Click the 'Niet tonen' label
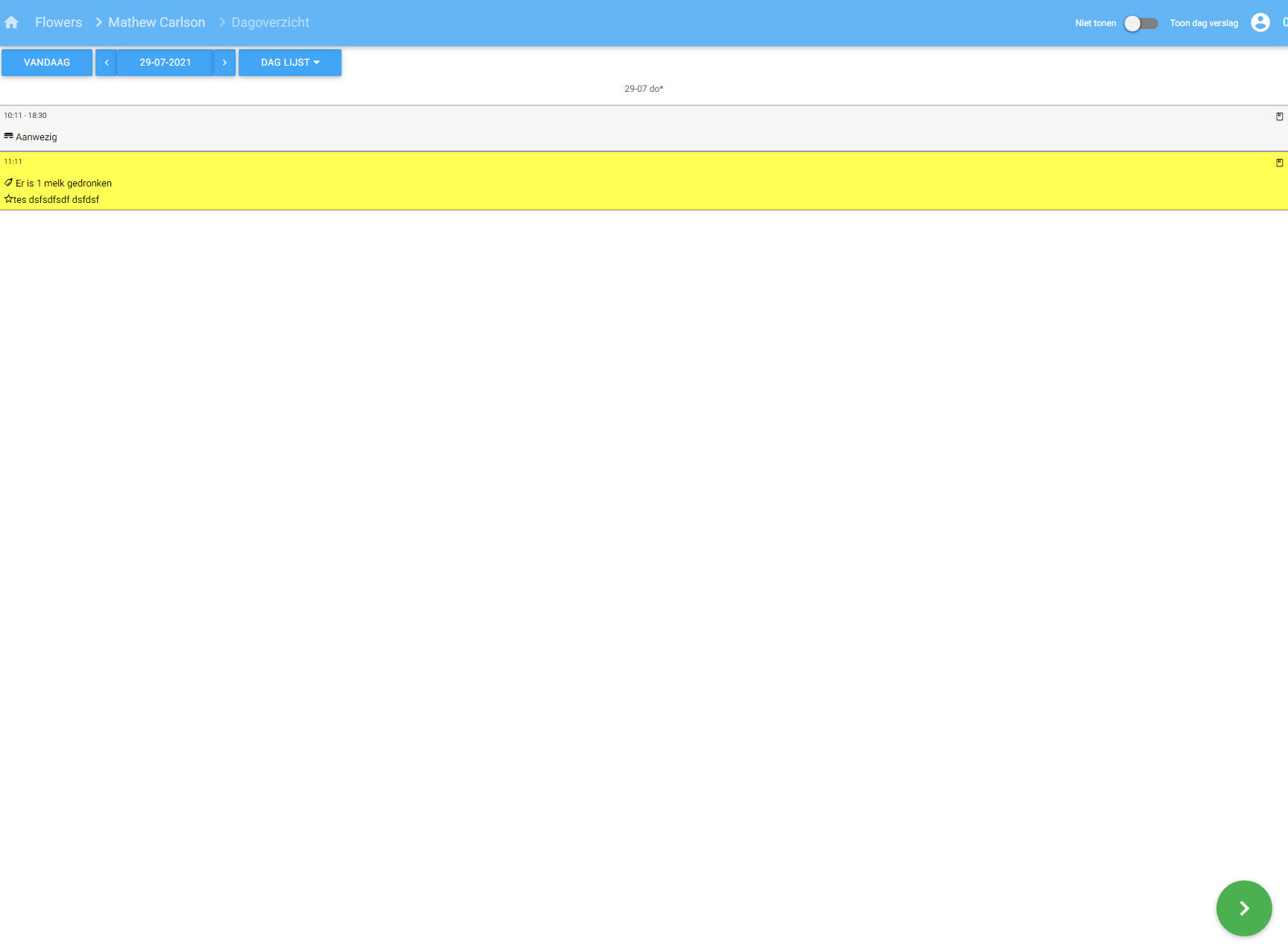Image resolution: width=1288 pixels, height=952 pixels. 1095,23
